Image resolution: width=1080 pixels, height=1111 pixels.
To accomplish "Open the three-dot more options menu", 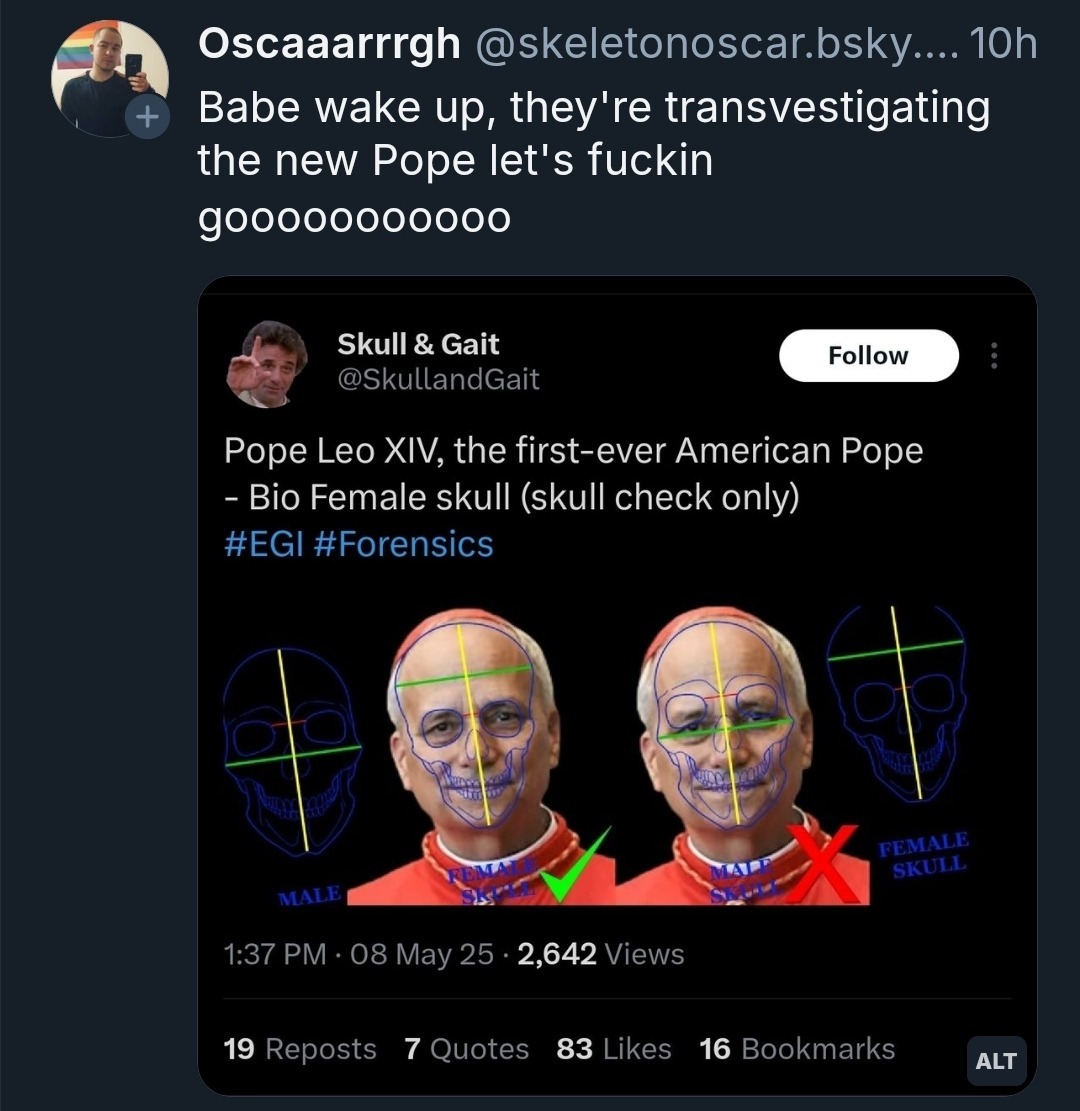I will pos(993,356).
